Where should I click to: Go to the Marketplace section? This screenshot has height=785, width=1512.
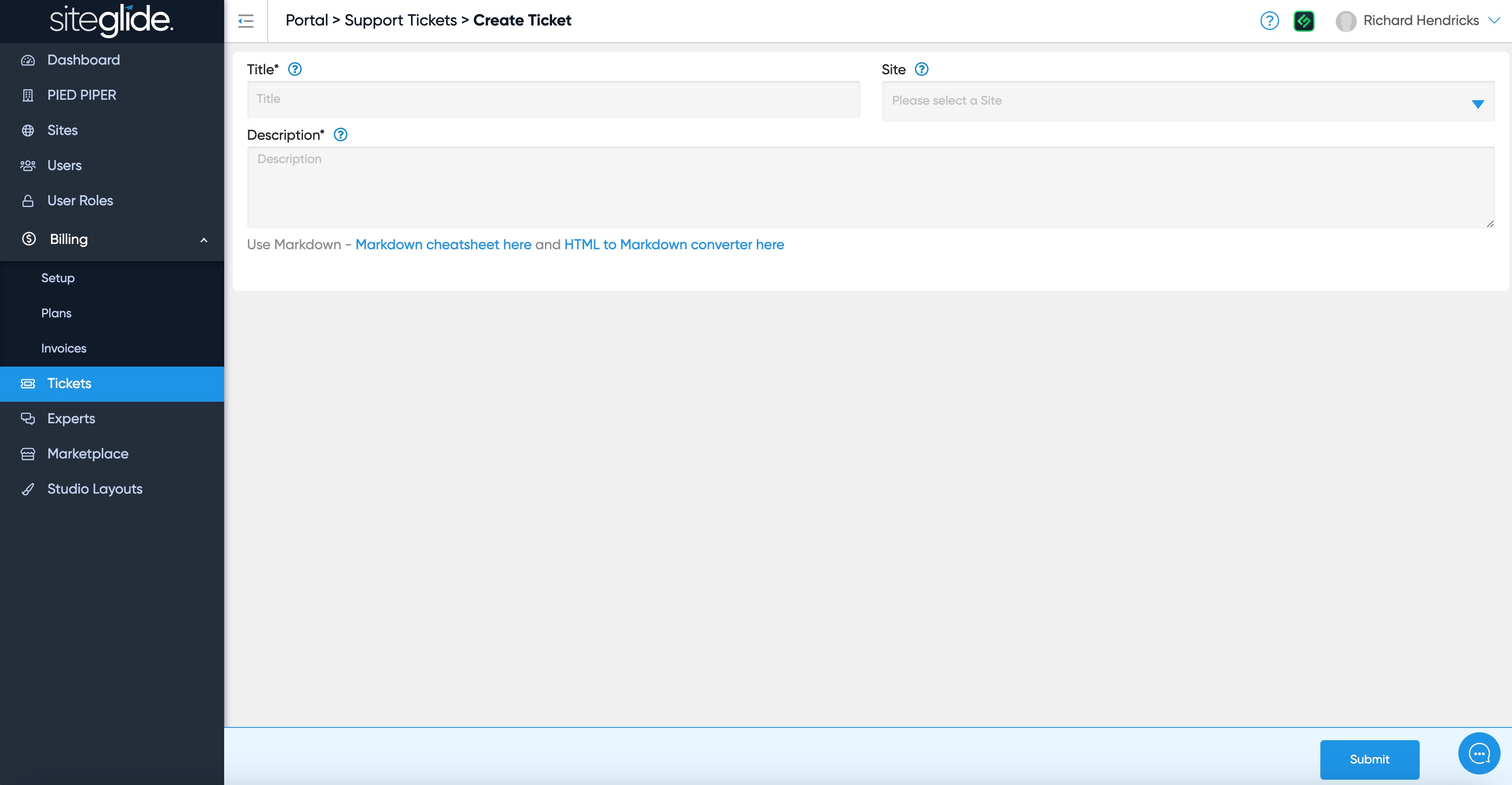87,454
